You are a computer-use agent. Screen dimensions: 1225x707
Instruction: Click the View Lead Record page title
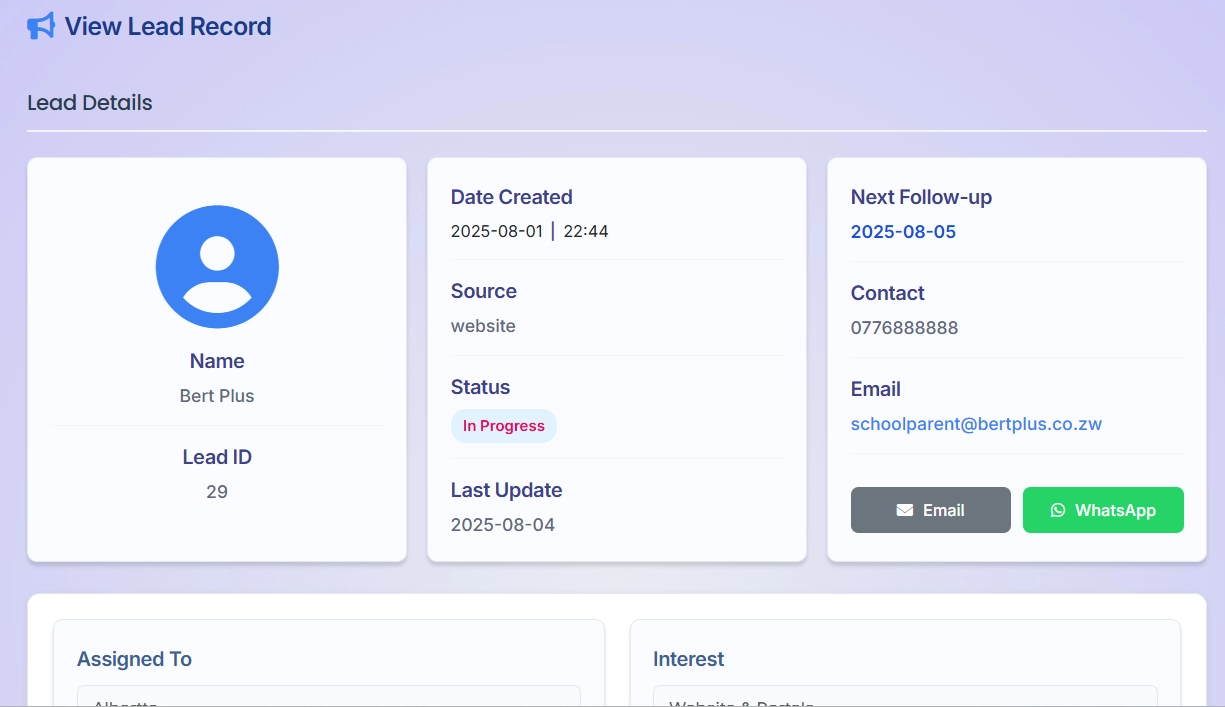click(x=168, y=26)
